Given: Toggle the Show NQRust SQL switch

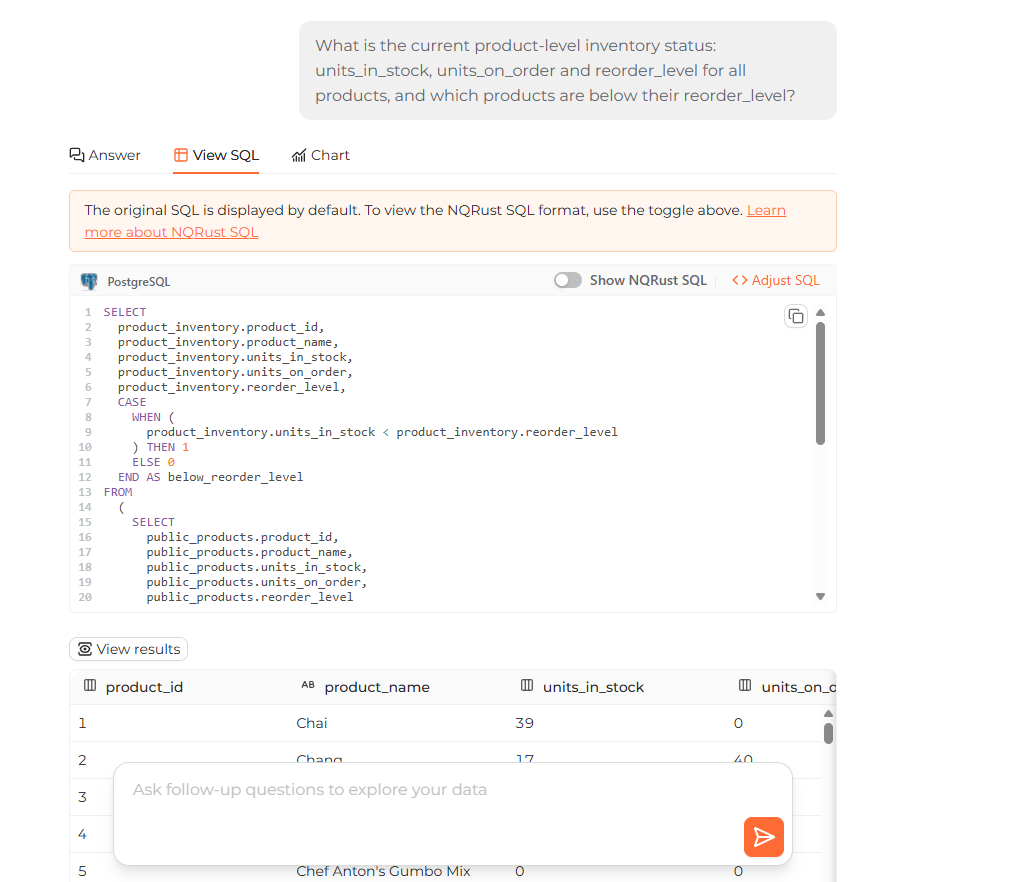Looking at the screenshot, I should 567,280.
